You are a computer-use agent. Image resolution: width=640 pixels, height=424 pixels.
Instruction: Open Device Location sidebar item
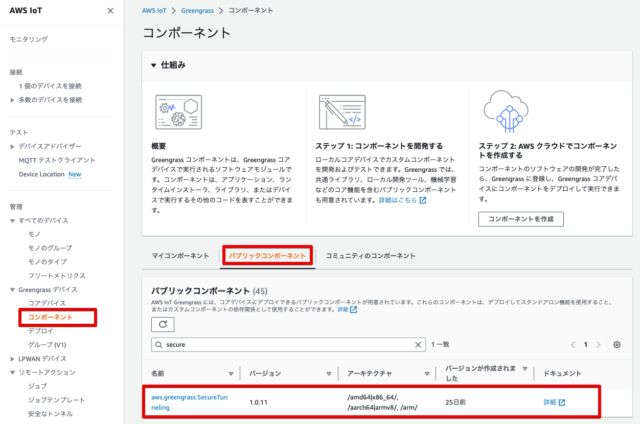click(42, 174)
